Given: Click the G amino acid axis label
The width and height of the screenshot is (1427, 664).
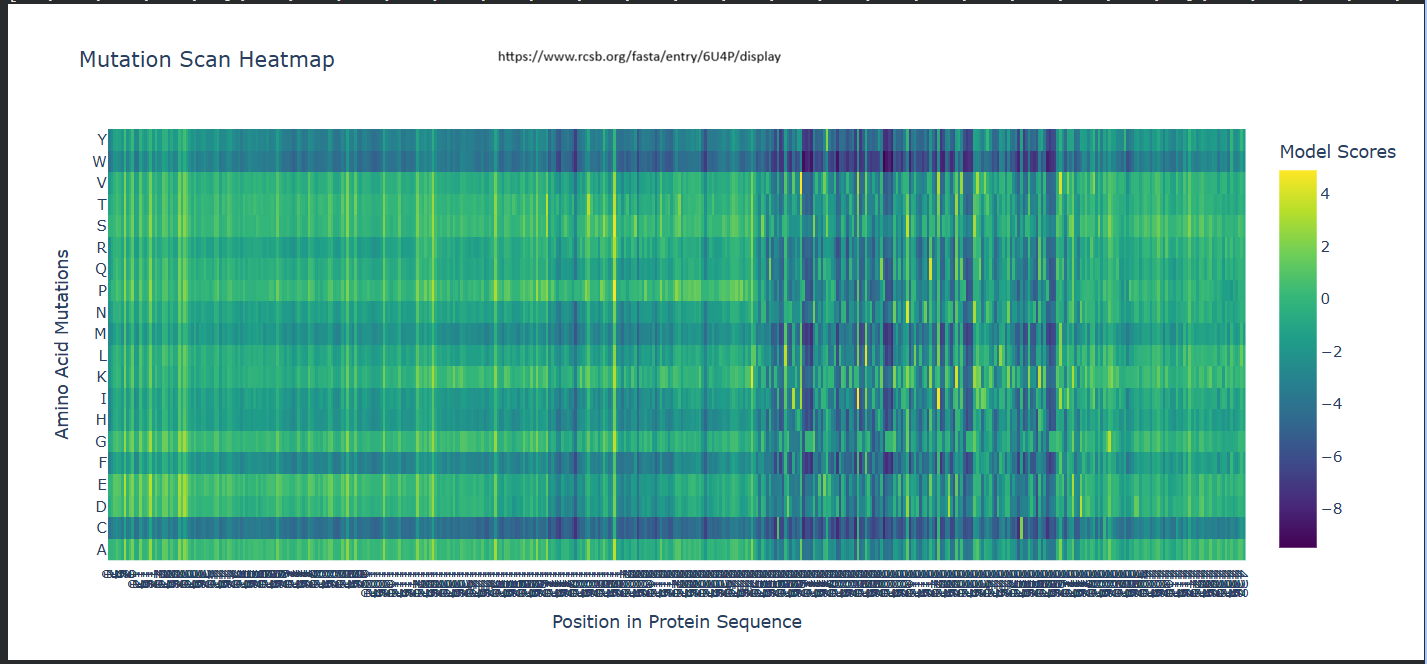Looking at the screenshot, I should tap(100, 441).
